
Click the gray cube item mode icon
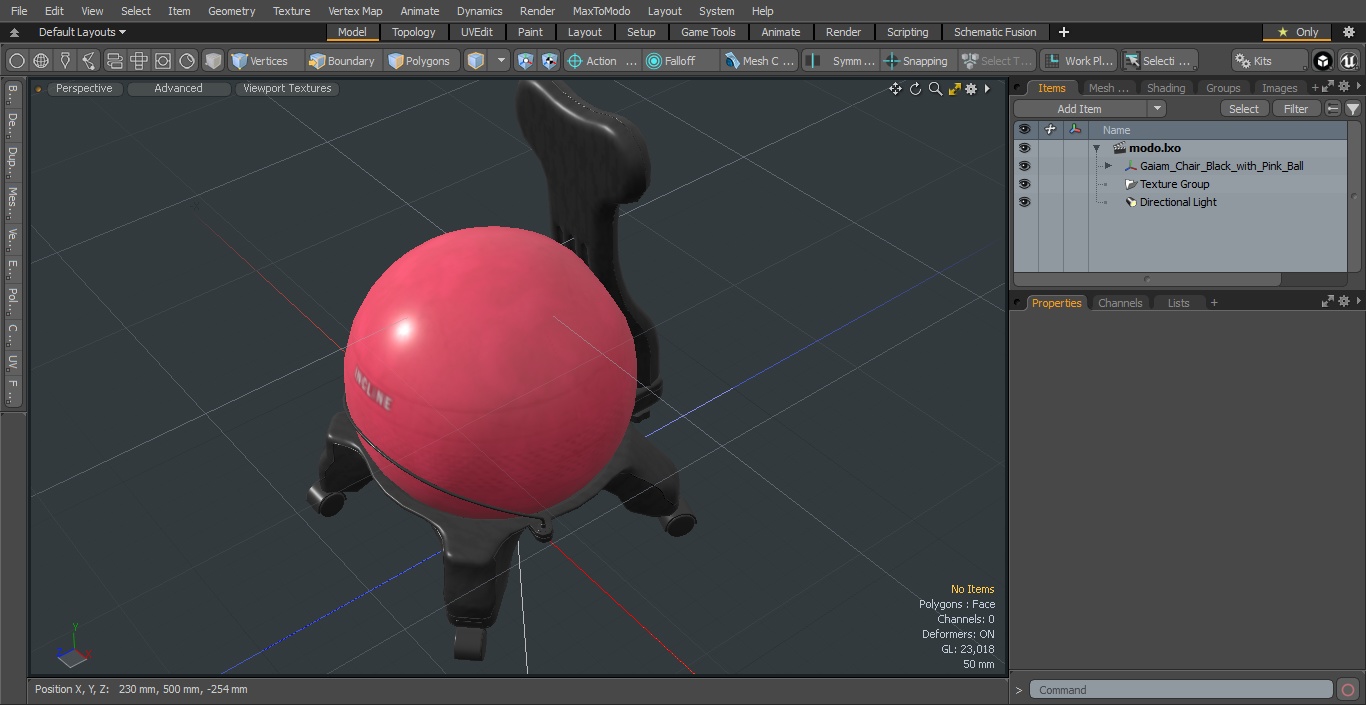click(x=213, y=61)
